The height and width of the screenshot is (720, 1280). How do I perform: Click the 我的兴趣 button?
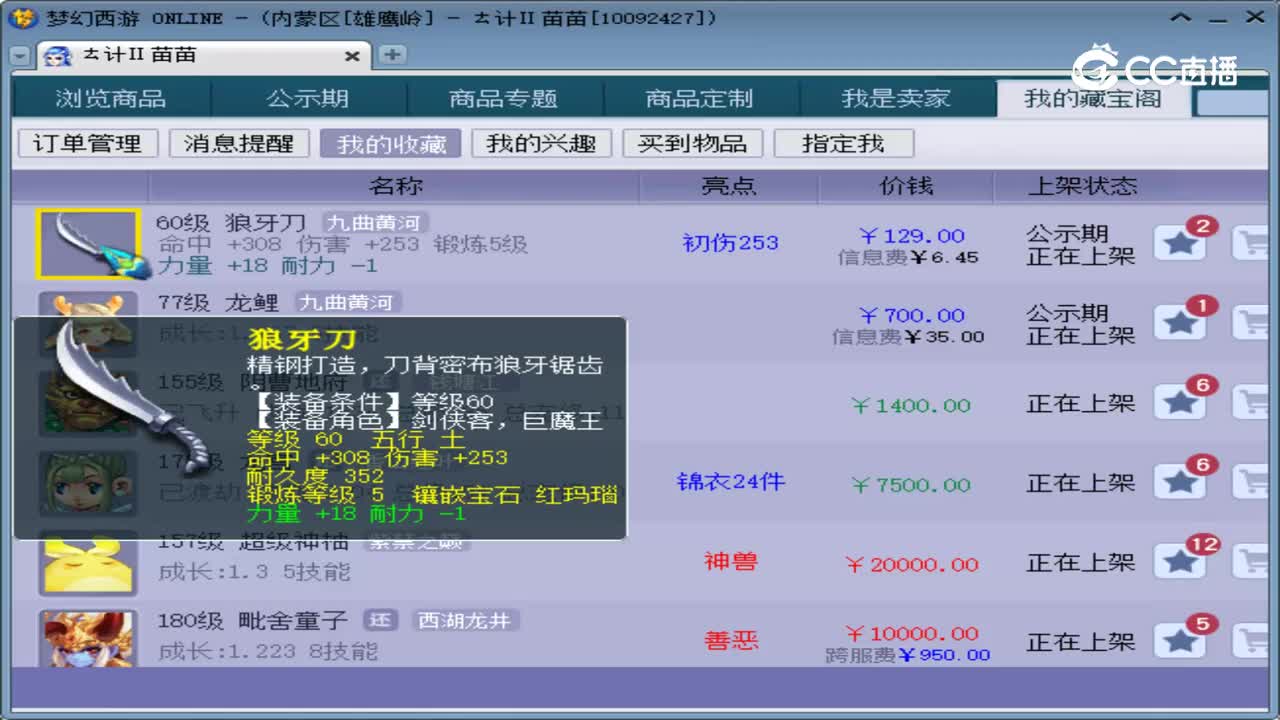(x=541, y=143)
